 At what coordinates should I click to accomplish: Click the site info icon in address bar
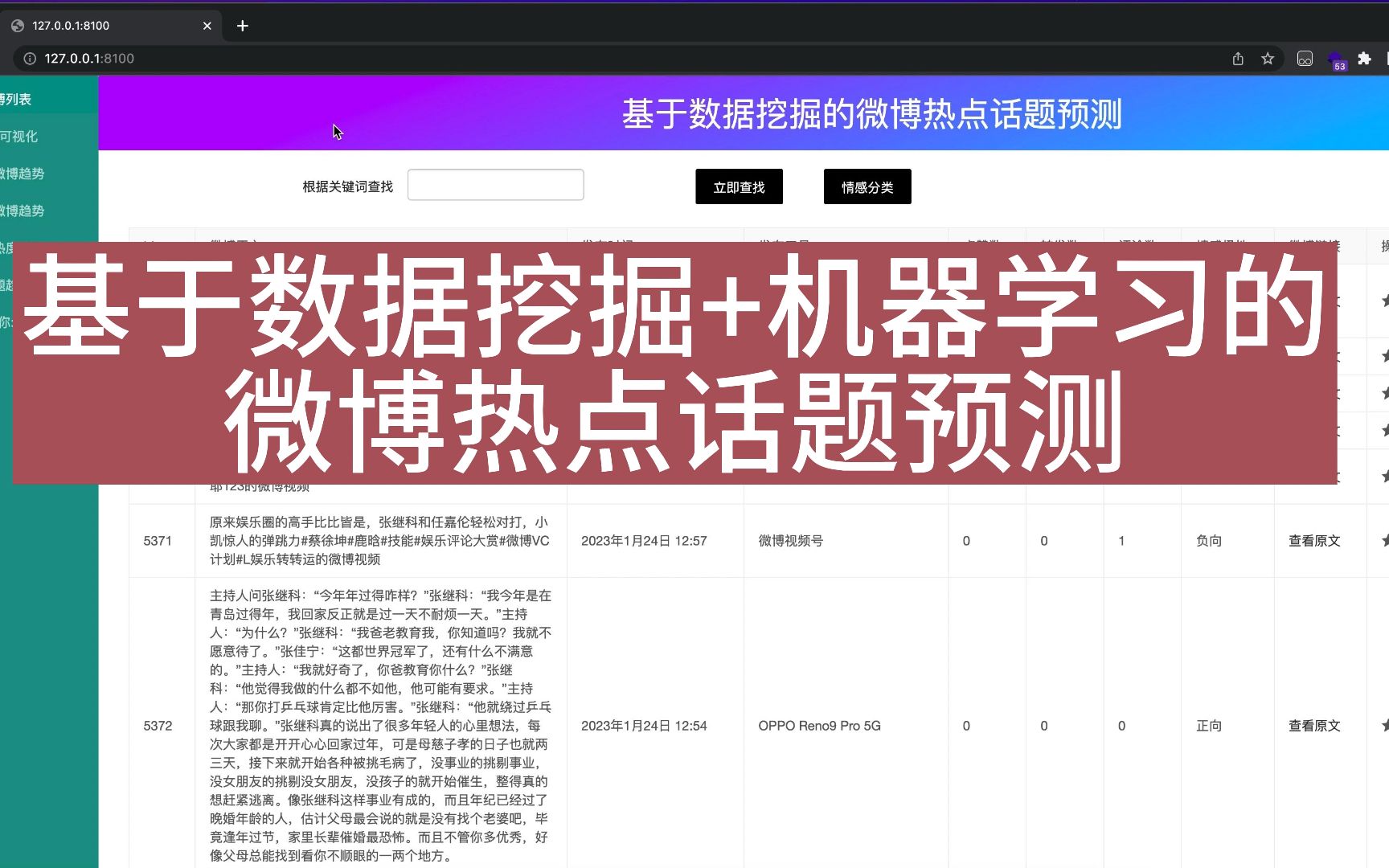click(30, 59)
